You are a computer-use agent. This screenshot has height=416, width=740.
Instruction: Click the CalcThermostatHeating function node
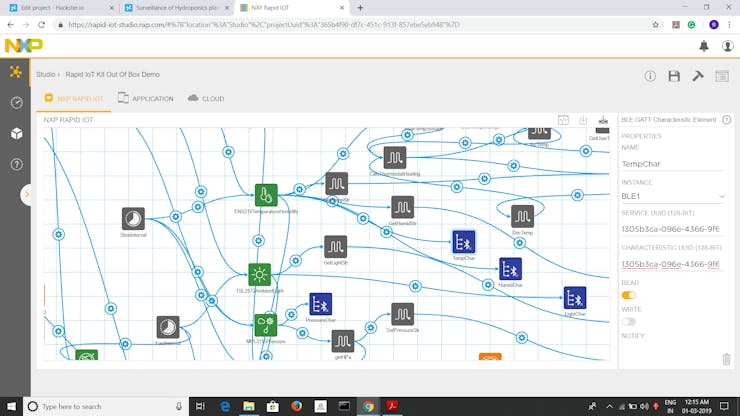coord(395,157)
